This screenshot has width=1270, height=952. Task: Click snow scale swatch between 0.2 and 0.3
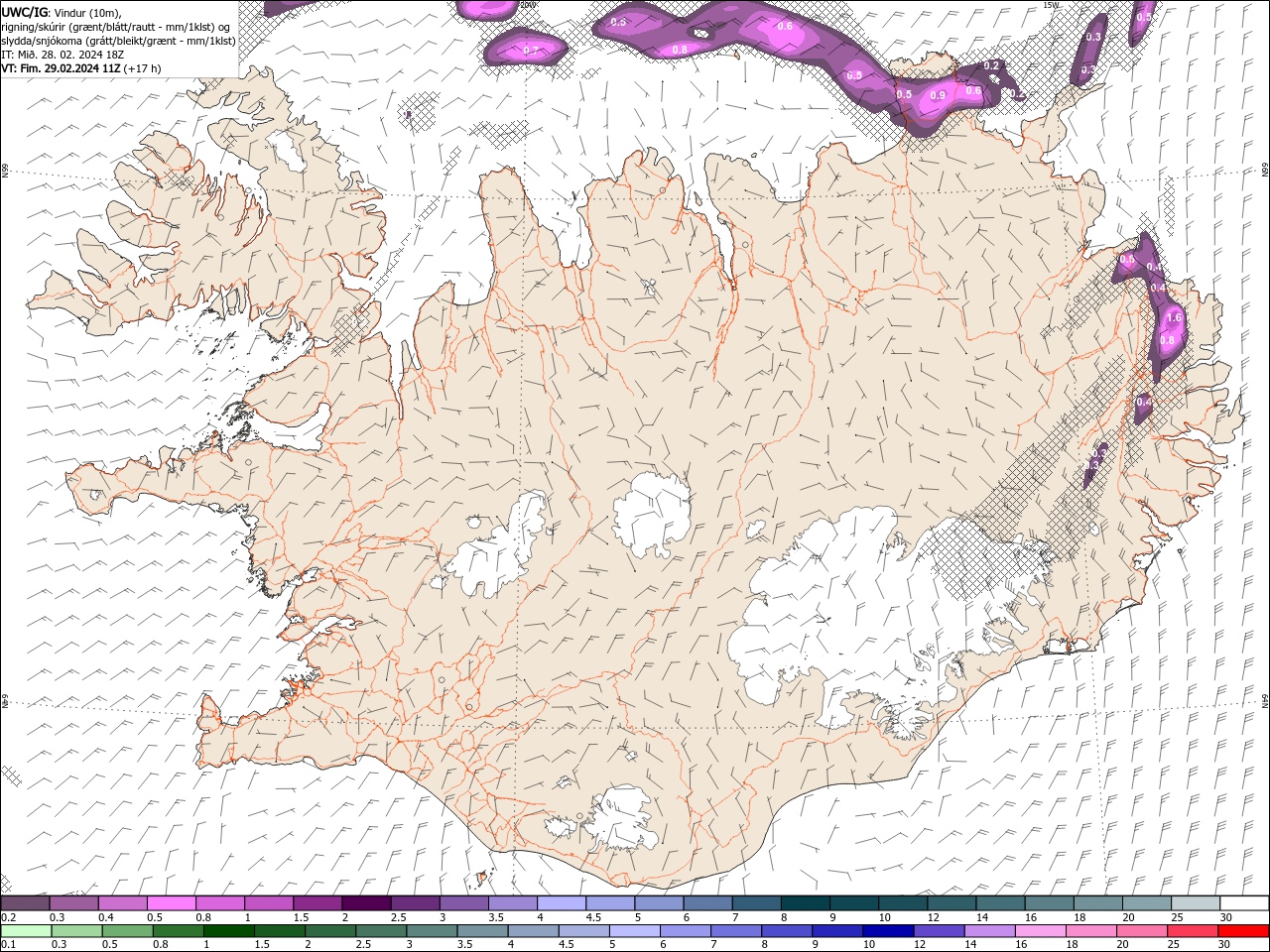[x=26, y=902]
